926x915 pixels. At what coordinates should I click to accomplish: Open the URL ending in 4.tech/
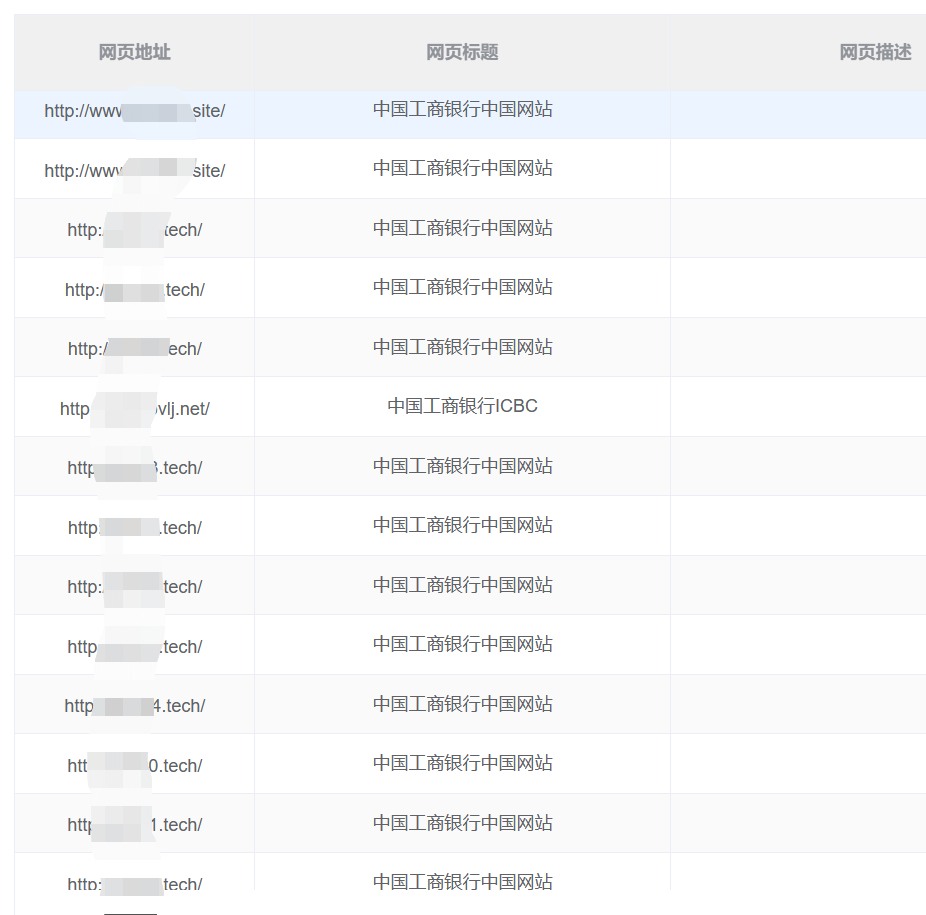(135, 706)
